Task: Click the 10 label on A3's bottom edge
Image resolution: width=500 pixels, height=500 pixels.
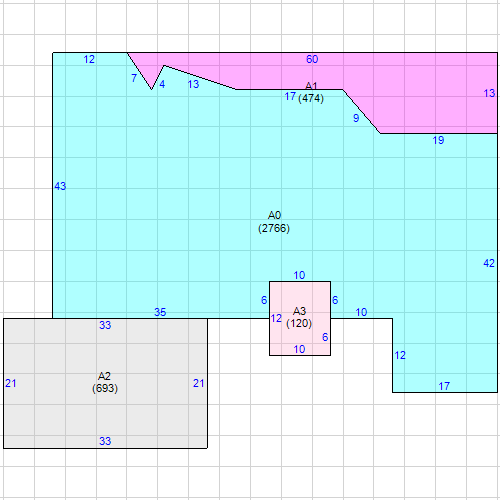Action: coord(299,349)
